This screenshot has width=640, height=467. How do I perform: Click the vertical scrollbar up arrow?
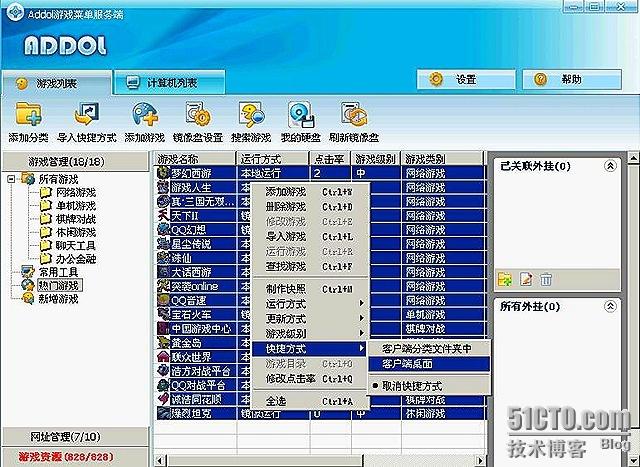[634, 157]
